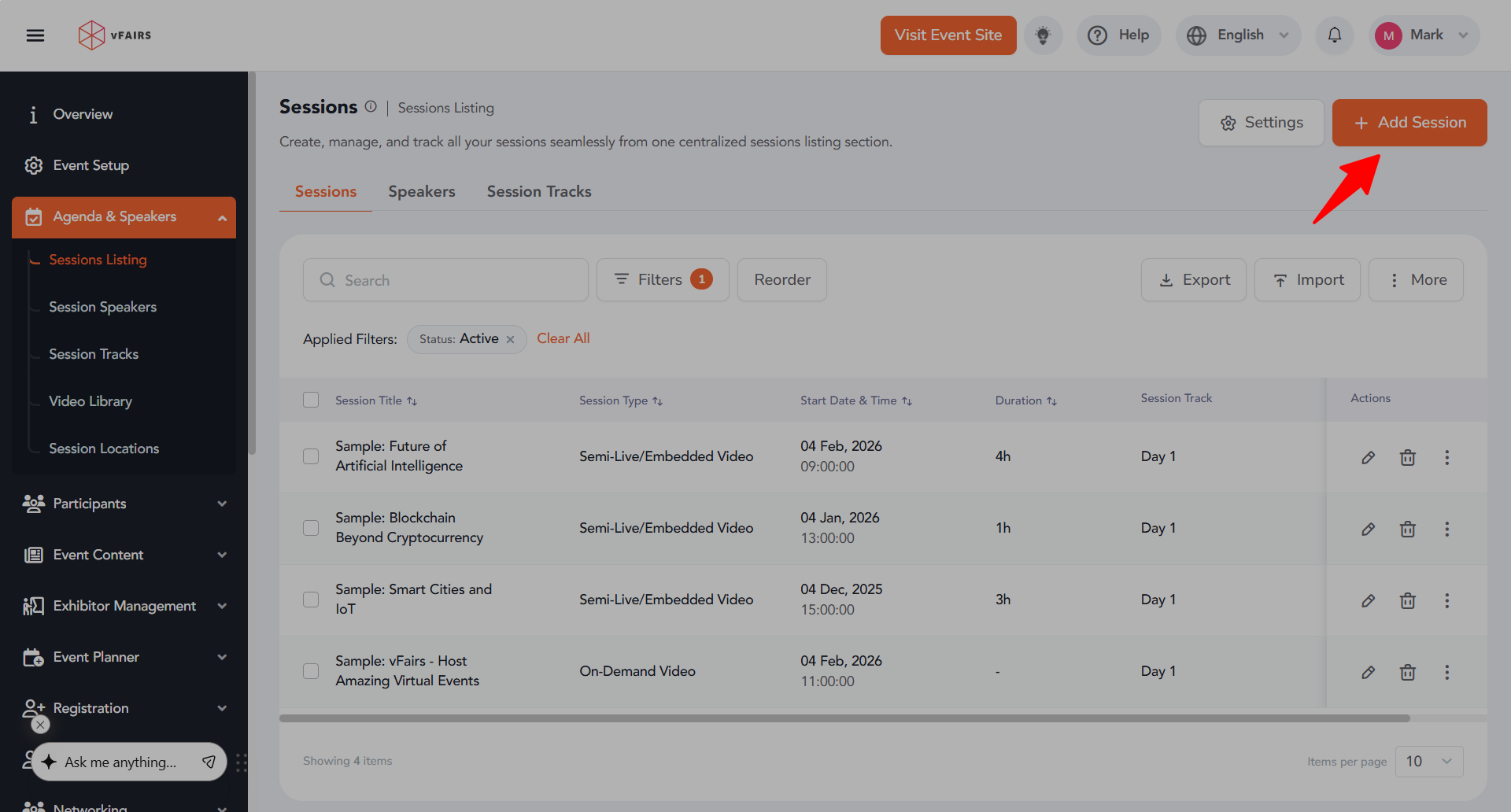
Task: Remove the Status Active filter chip
Action: tap(510, 339)
